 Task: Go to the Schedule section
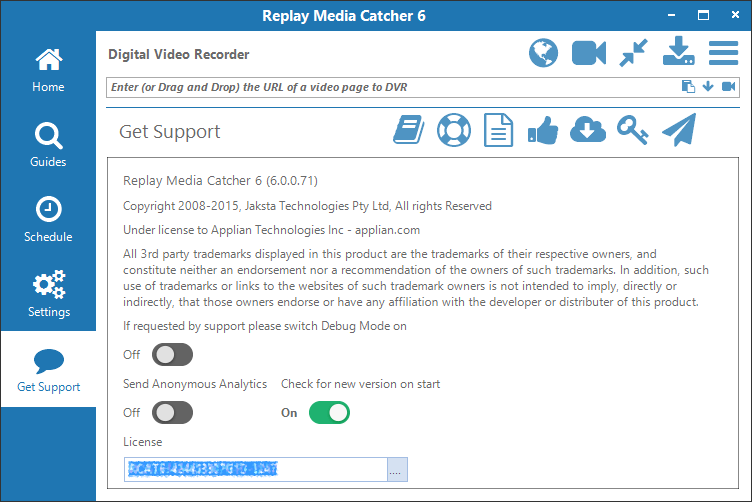point(48,220)
